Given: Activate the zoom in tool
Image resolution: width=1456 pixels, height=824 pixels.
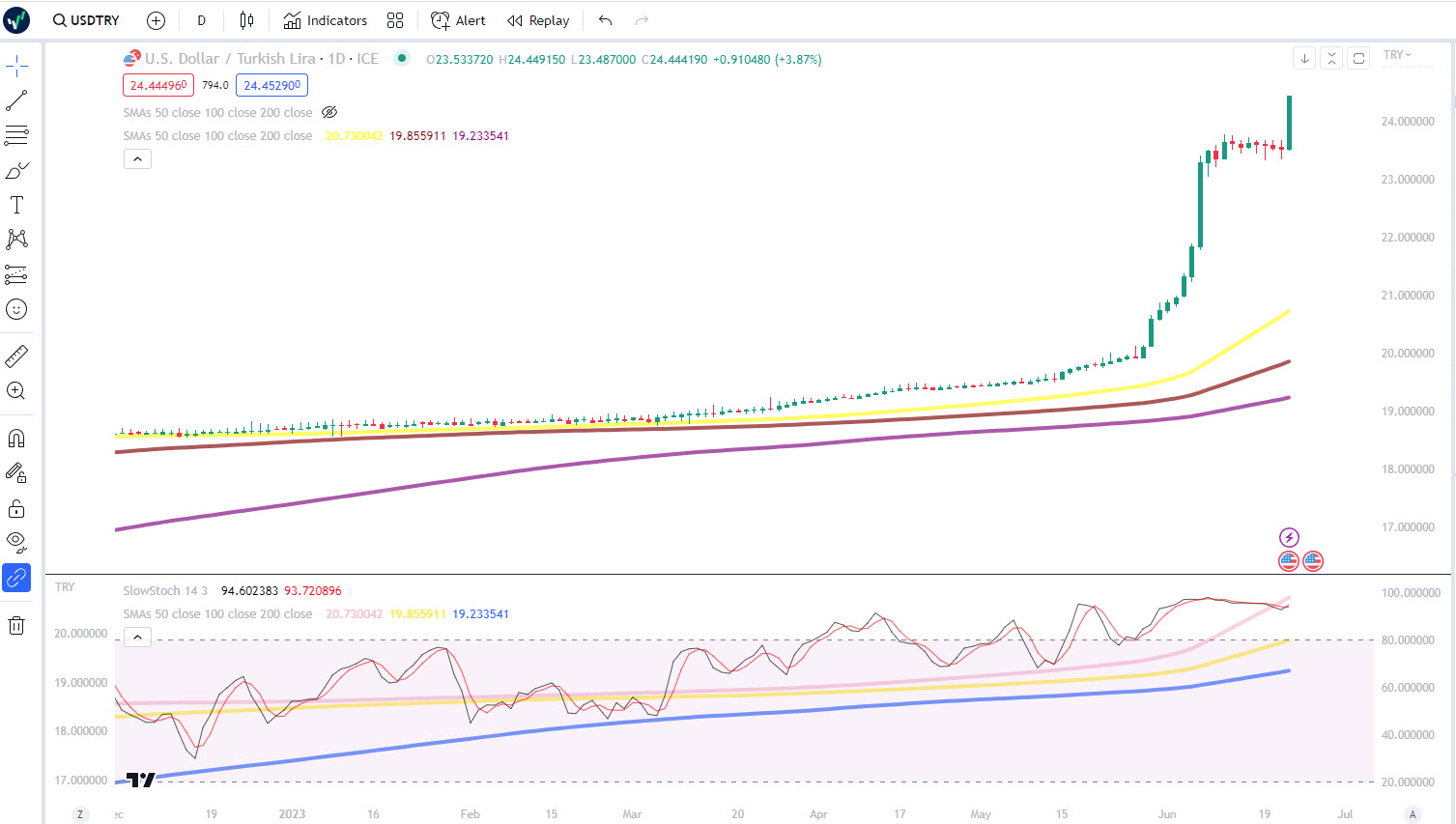Looking at the screenshot, I should point(16,390).
